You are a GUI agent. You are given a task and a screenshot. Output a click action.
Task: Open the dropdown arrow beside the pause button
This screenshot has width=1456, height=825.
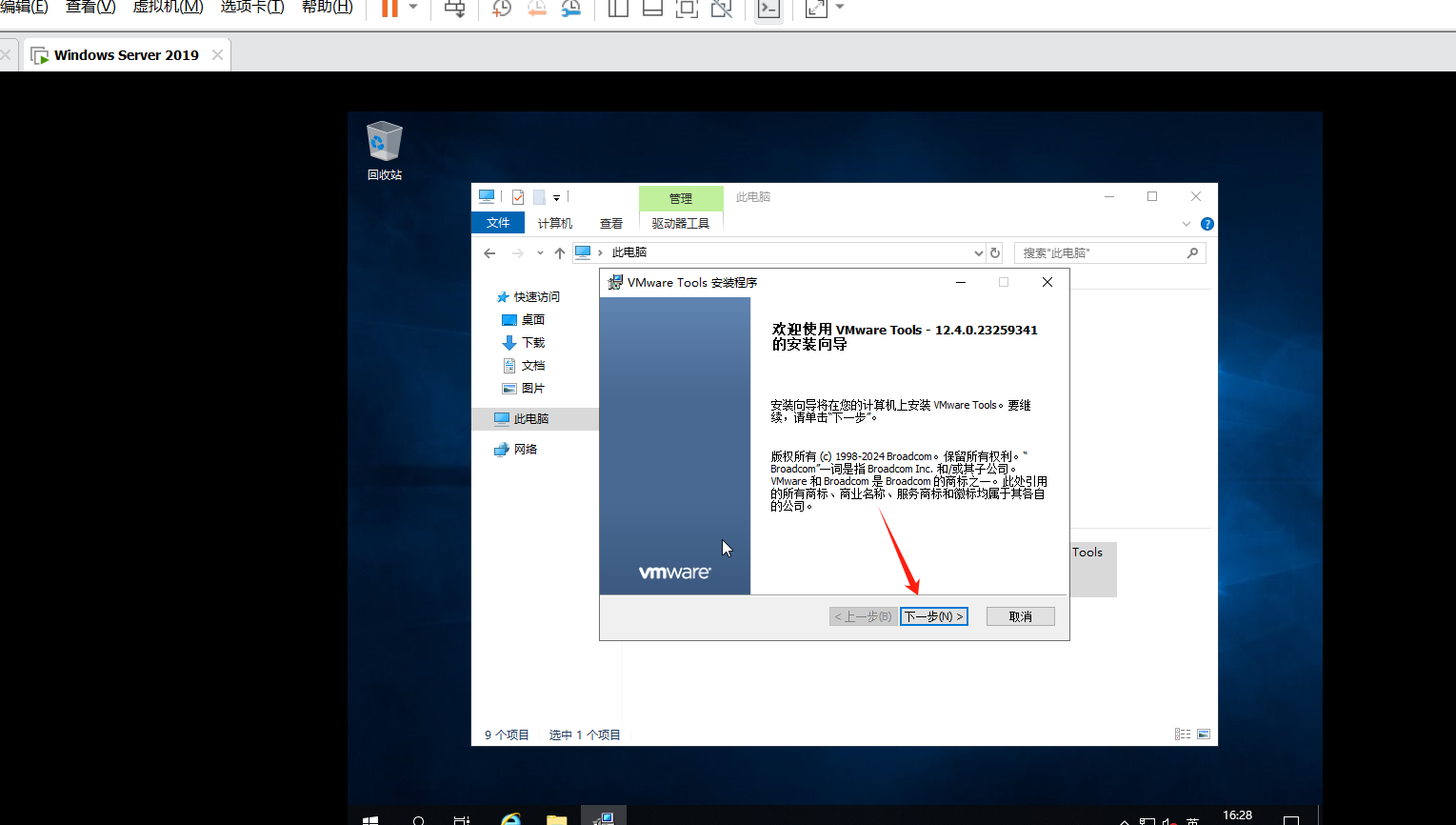click(413, 7)
